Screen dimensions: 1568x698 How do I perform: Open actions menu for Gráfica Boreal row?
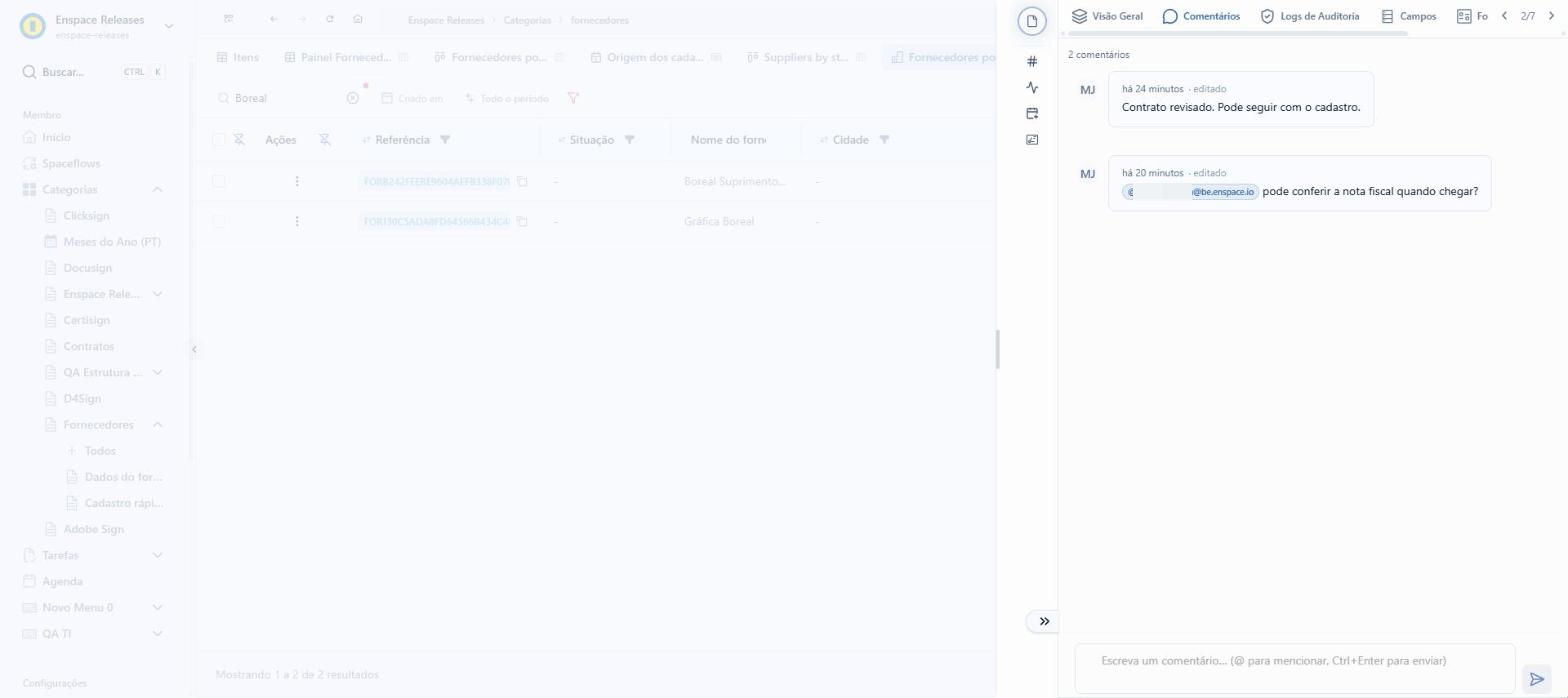(x=297, y=221)
